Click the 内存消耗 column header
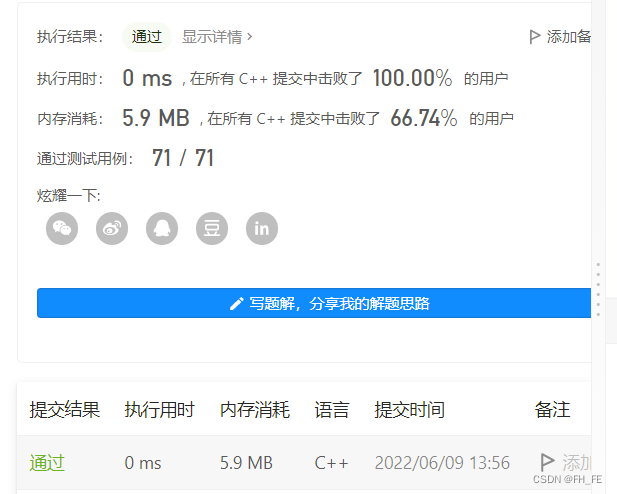Screen dimensions: 617x494 [x=255, y=409]
